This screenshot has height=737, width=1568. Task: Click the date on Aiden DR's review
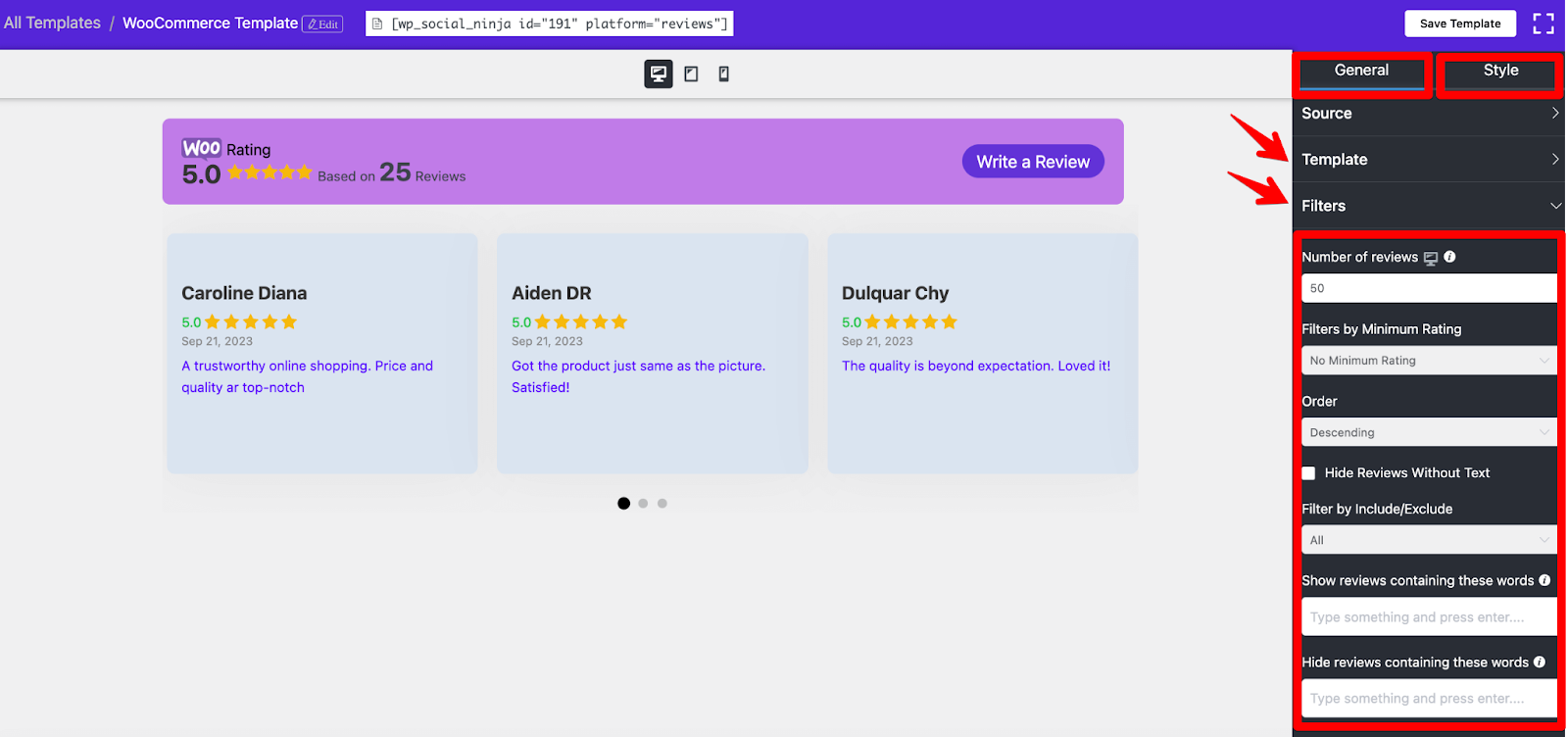547,342
